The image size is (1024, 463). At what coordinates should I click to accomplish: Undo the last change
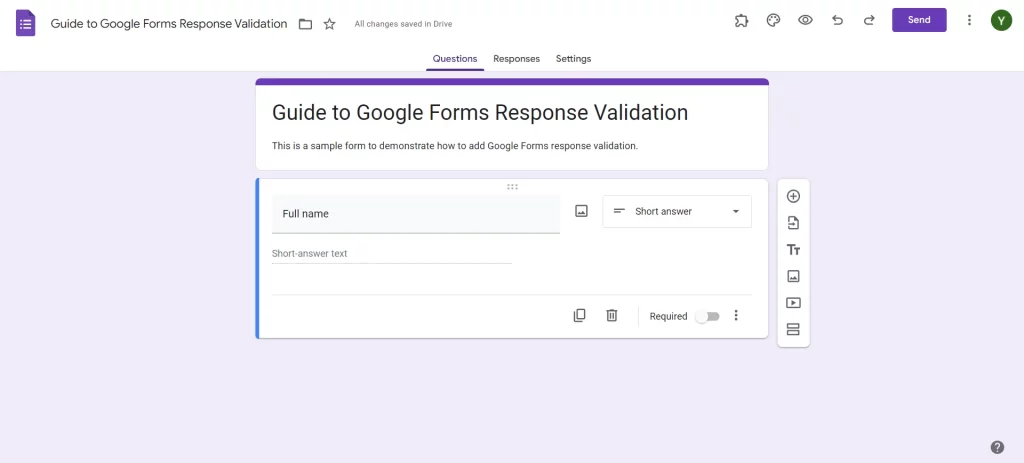pos(837,20)
